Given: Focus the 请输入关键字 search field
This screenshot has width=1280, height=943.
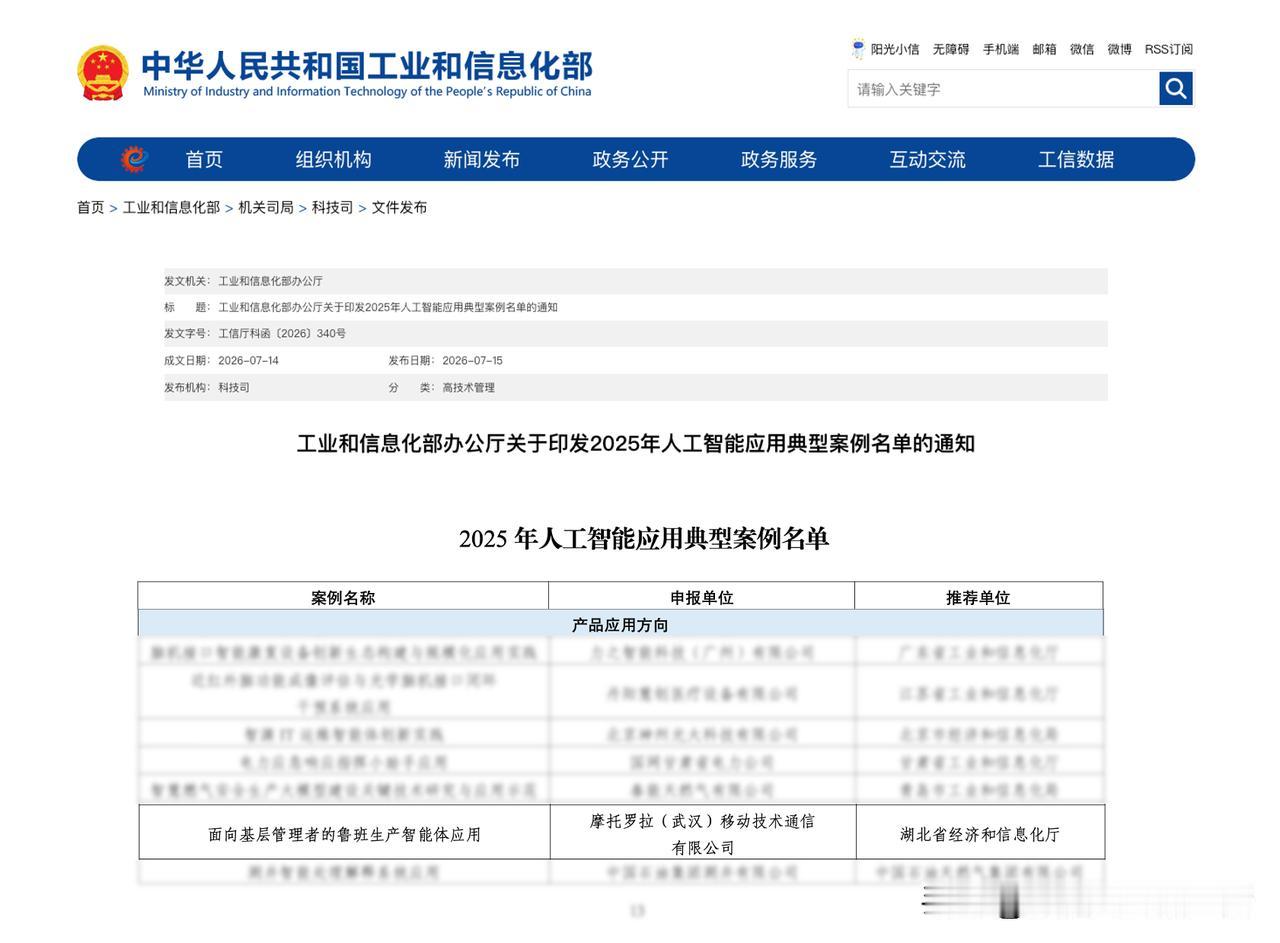Looking at the screenshot, I should (x=1003, y=89).
